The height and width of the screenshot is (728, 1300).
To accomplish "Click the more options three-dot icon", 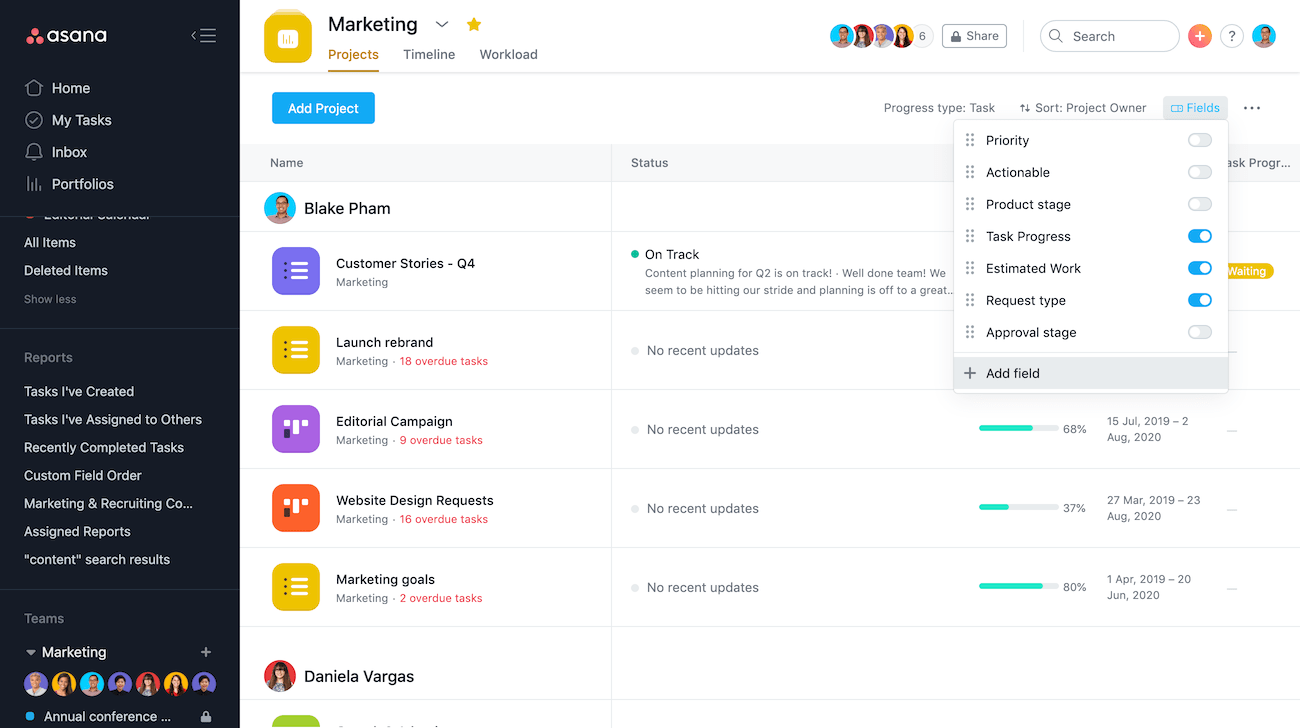I will click(x=1252, y=108).
